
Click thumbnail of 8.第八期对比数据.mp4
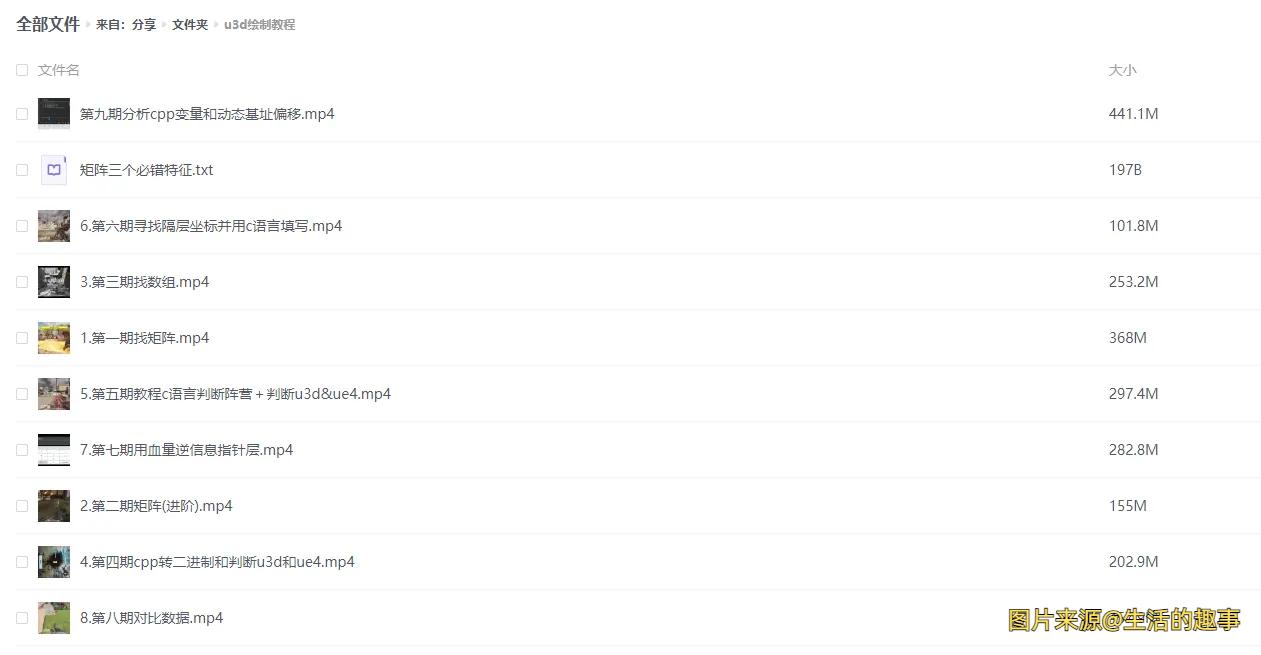[x=54, y=618]
